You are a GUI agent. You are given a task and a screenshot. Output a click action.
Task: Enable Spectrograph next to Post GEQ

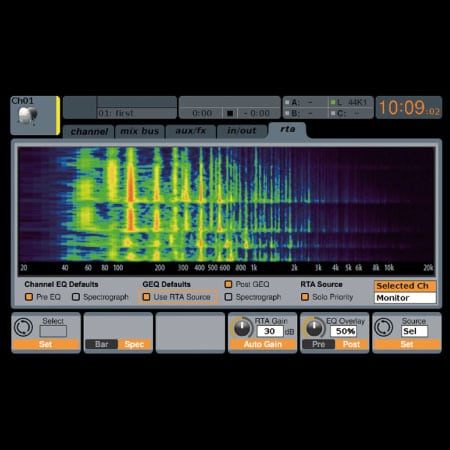coord(228,297)
